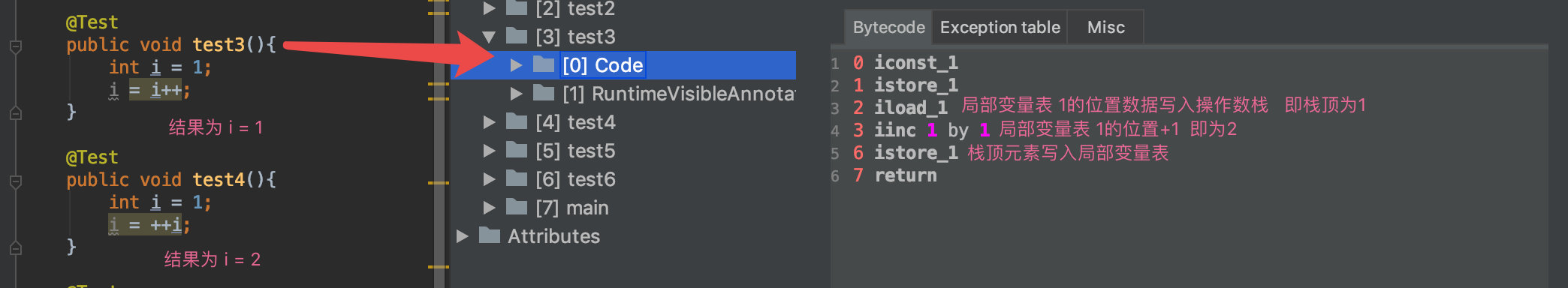
Task: Open the Misc tab
Action: tap(1105, 28)
